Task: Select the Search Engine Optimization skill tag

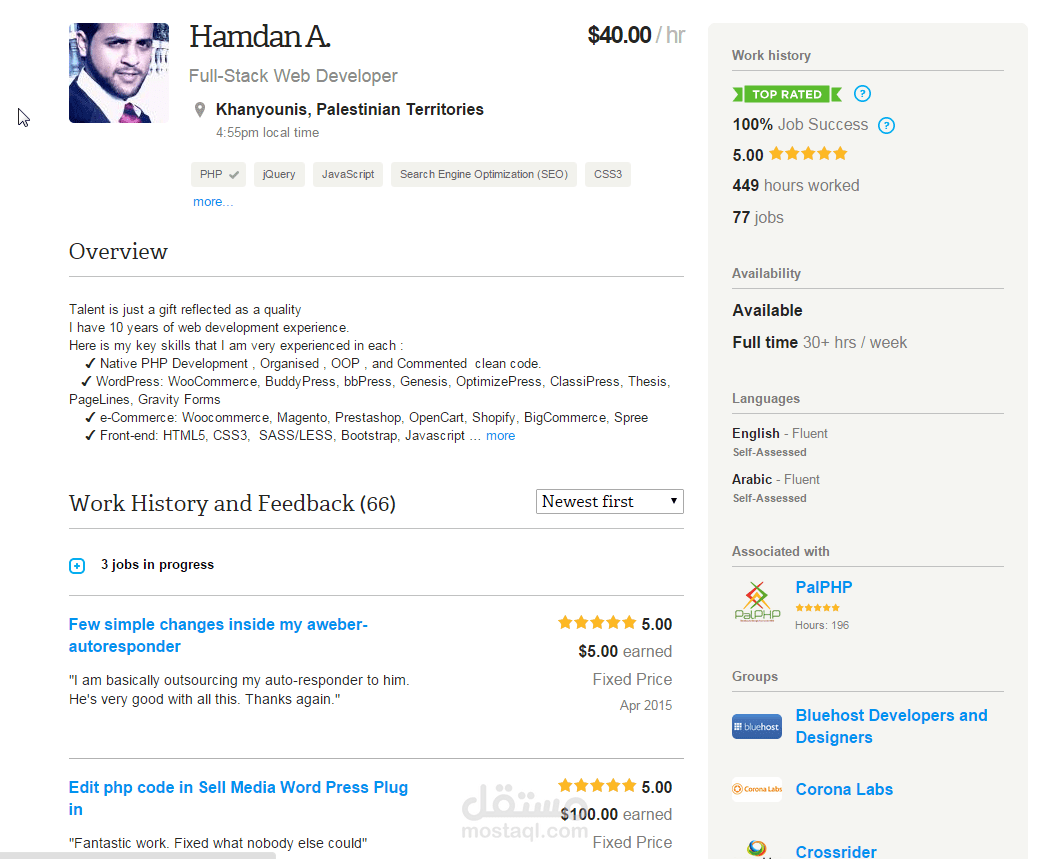Action: [483, 174]
